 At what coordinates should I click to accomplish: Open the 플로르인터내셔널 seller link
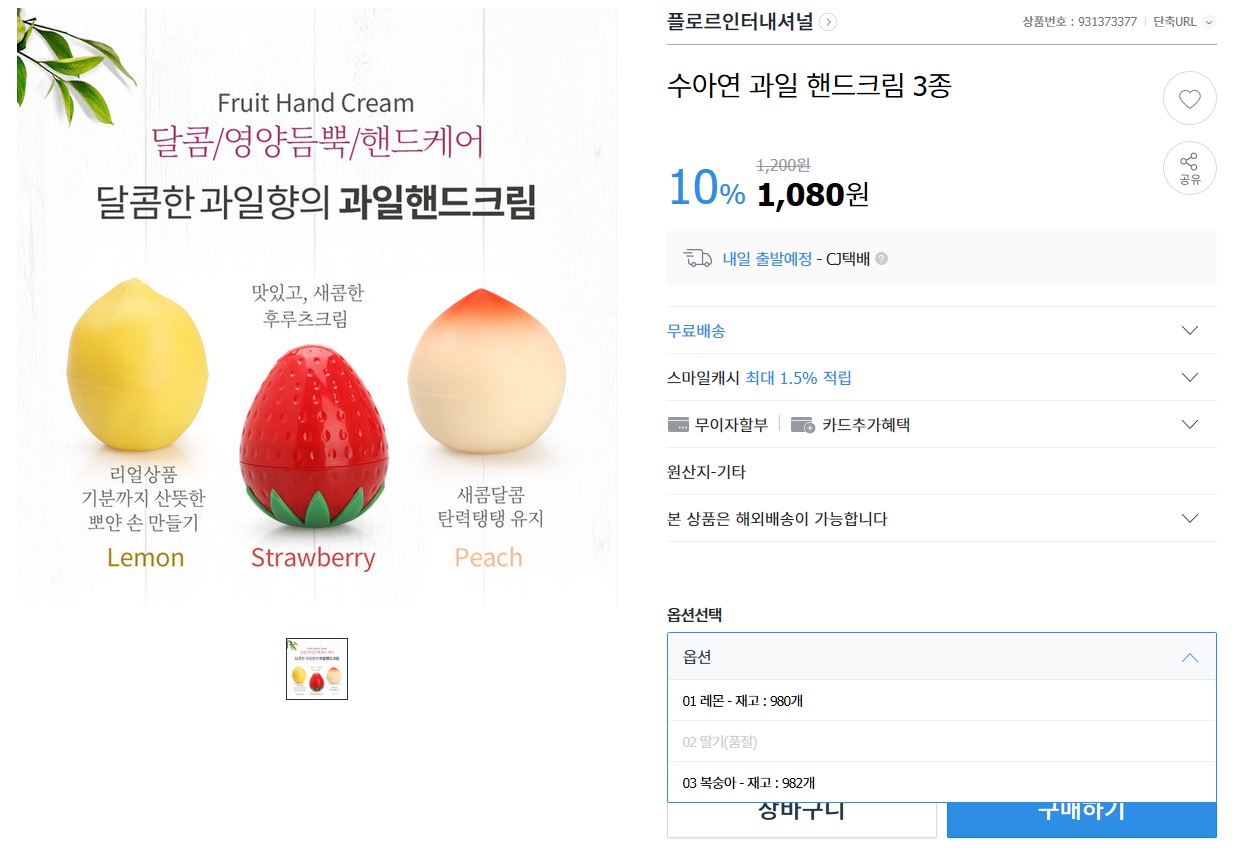(x=740, y=22)
